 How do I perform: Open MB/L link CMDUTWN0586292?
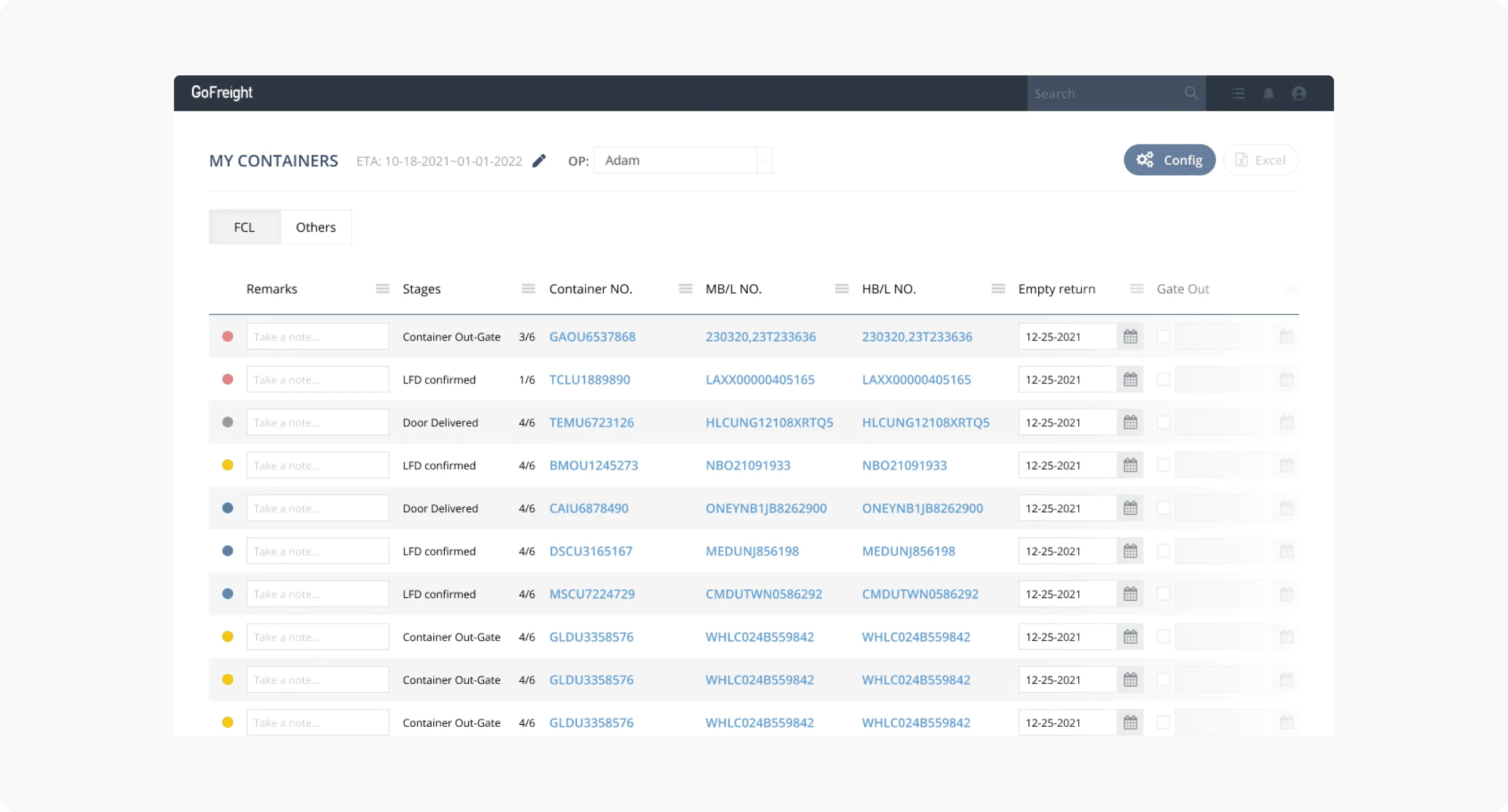[763, 594]
